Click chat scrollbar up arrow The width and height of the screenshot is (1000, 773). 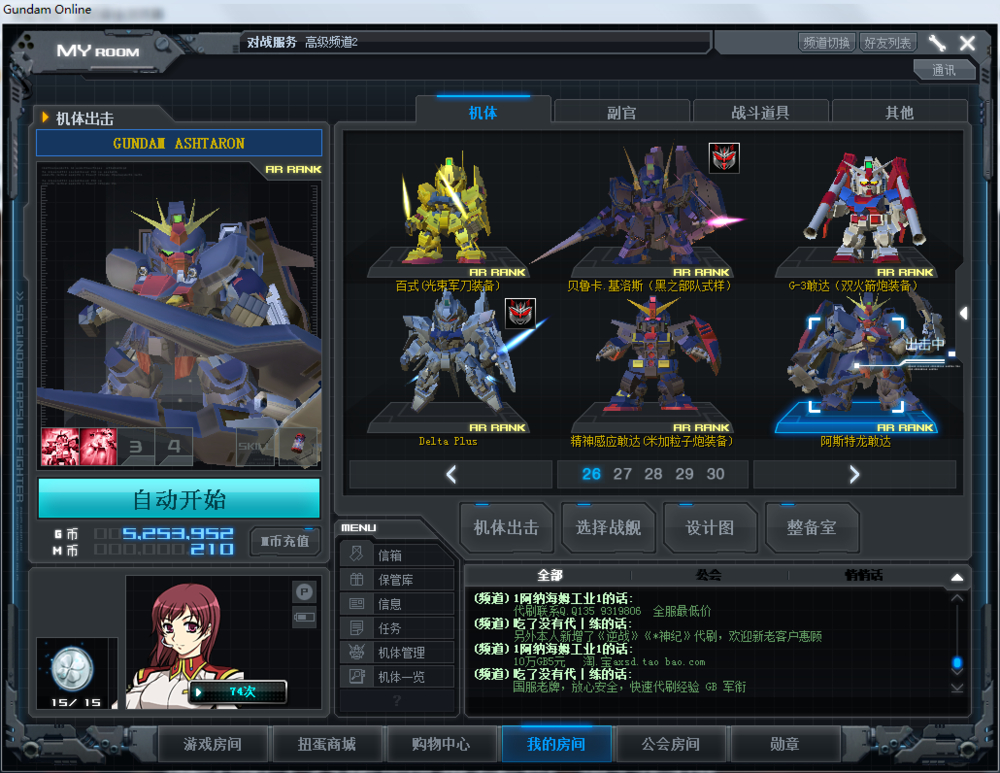(x=957, y=598)
